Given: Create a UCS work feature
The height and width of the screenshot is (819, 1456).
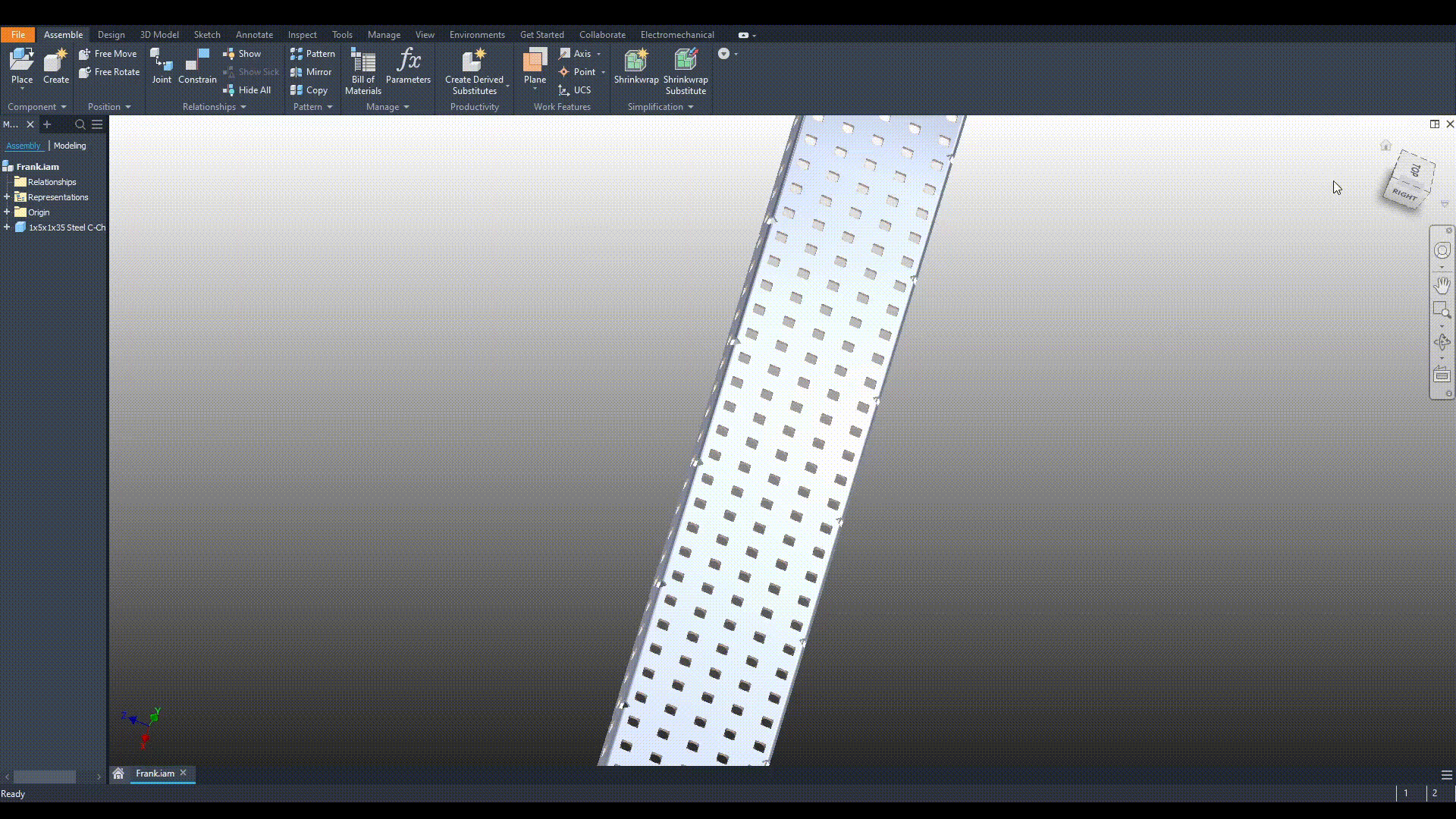Looking at the screenshot, I should coord(574,90).
